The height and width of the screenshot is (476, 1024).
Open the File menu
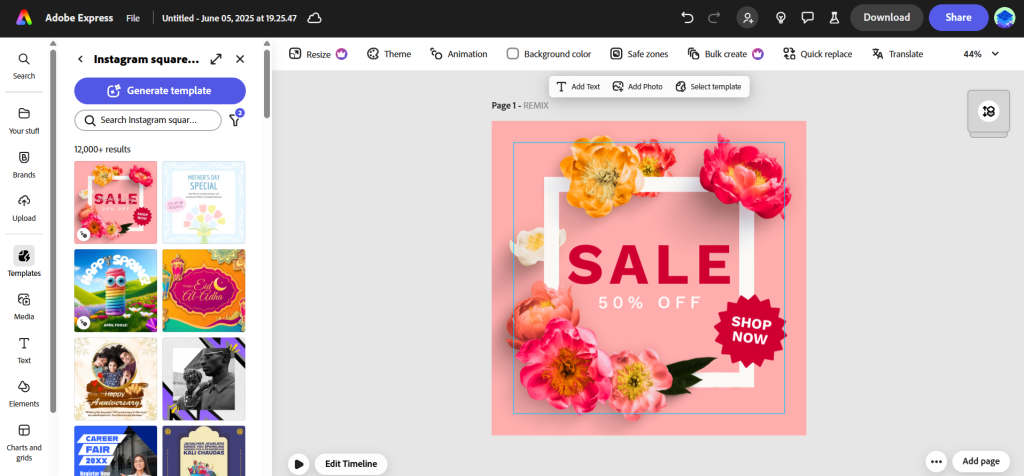pos(133,18)
